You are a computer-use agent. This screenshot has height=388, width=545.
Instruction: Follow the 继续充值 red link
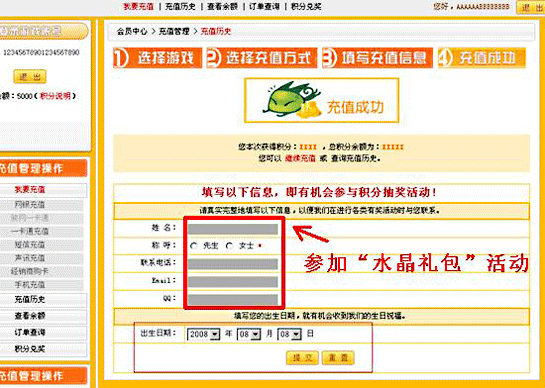[x=300, y=159]
